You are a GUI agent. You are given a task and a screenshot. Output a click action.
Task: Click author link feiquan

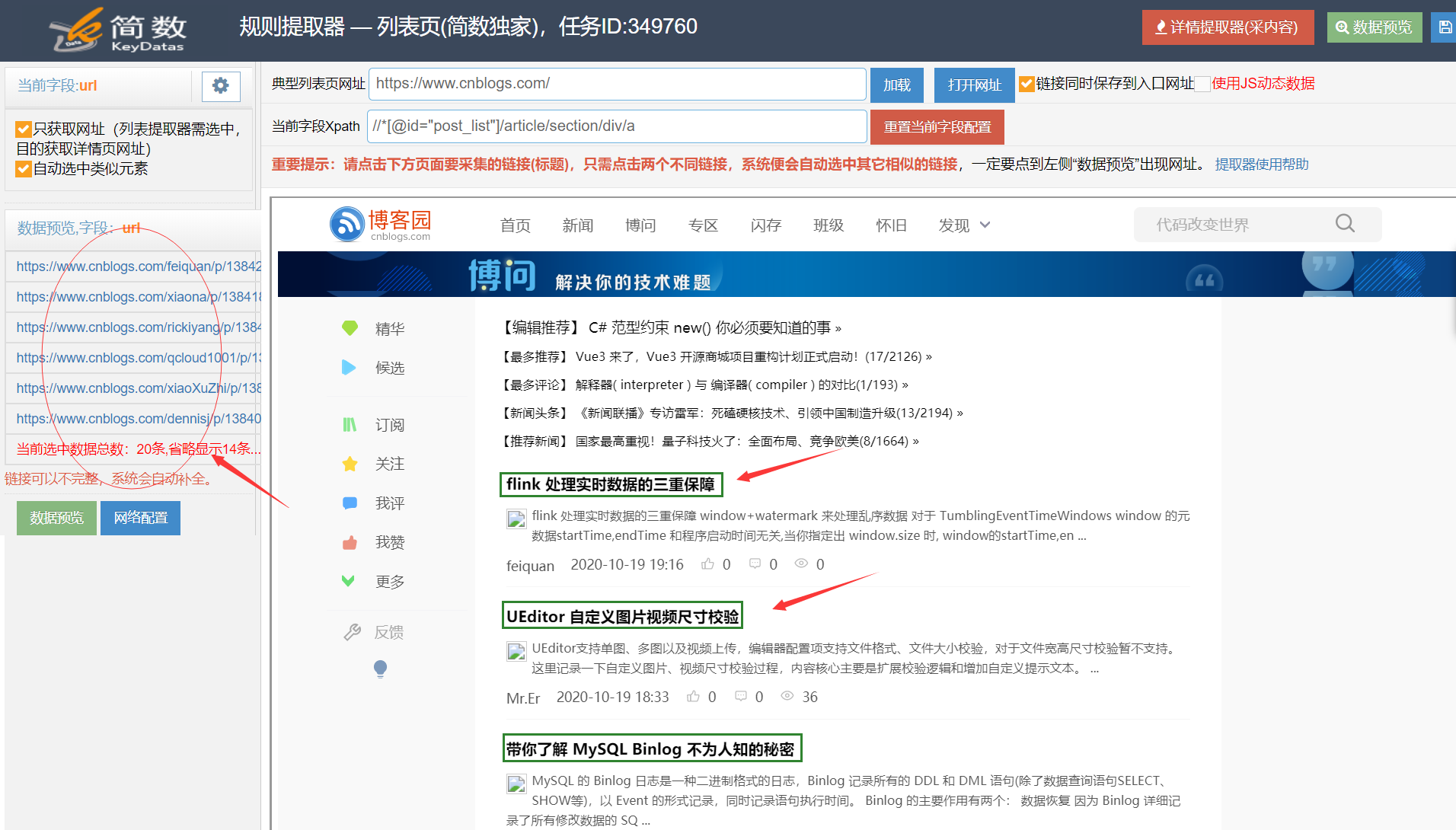[530, 566]
